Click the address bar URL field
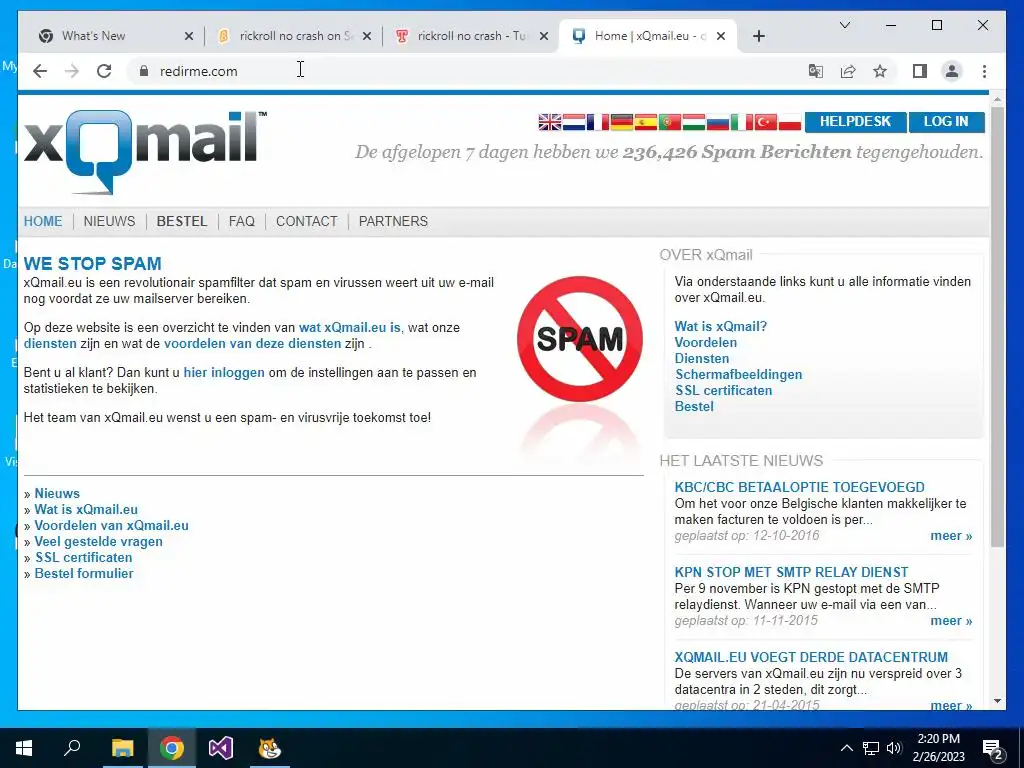 tap(470, 71)
